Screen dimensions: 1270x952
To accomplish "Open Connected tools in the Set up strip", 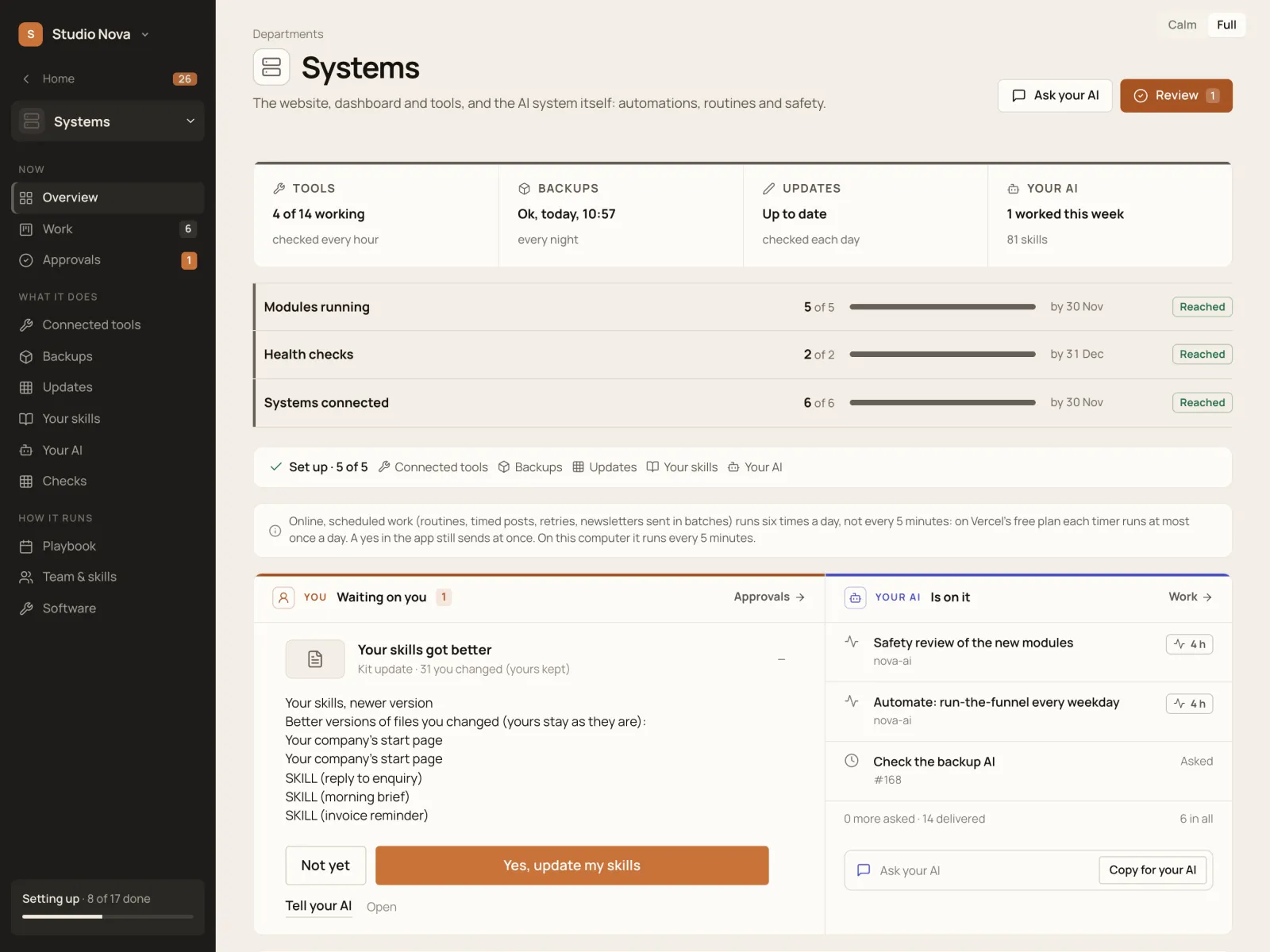I will pyautogui.click(x=433, y=467).
